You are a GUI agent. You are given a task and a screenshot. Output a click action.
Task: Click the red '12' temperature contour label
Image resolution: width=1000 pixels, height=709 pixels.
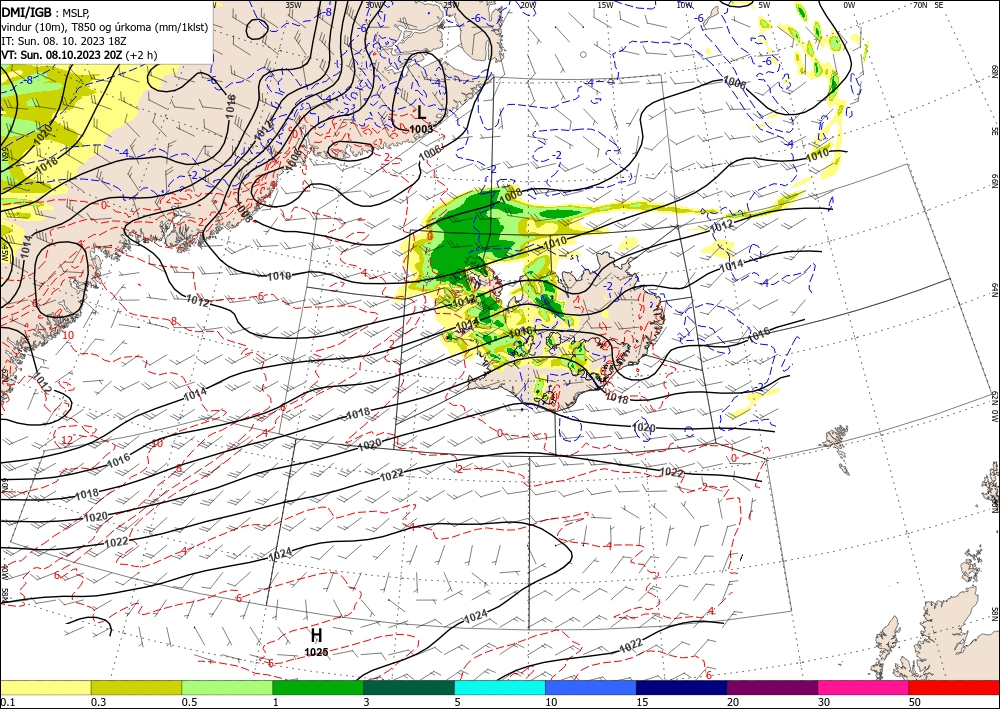point(67,441)
